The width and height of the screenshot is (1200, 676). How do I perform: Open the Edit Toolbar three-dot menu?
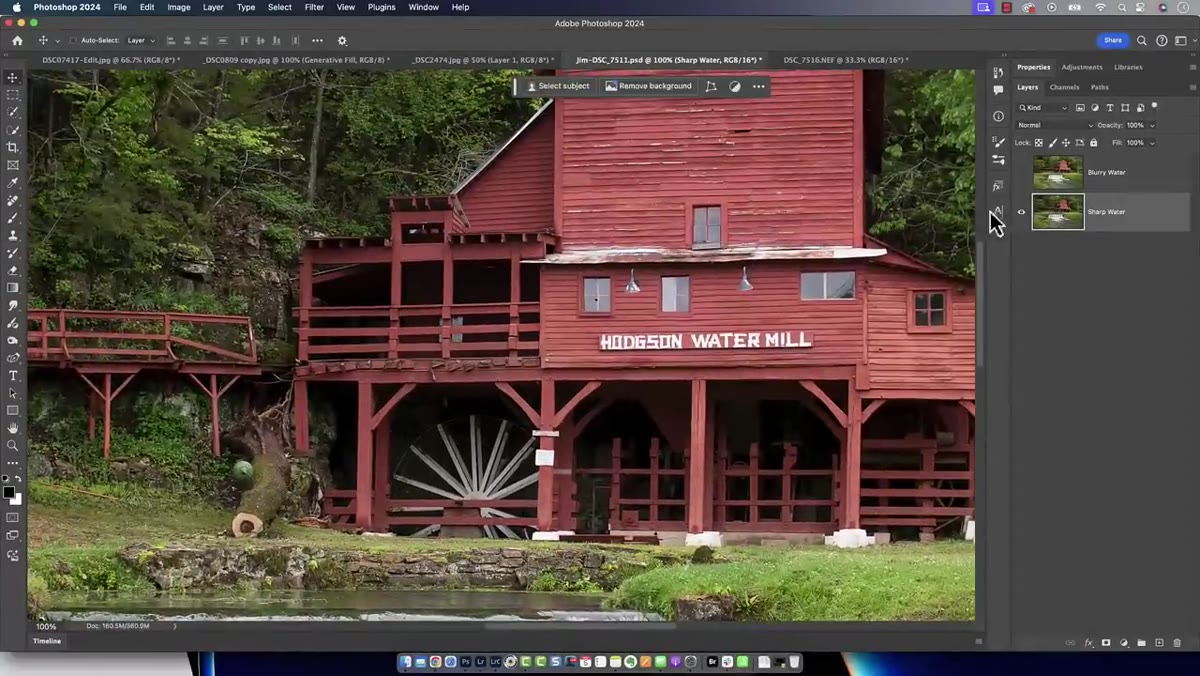[13, 463]
